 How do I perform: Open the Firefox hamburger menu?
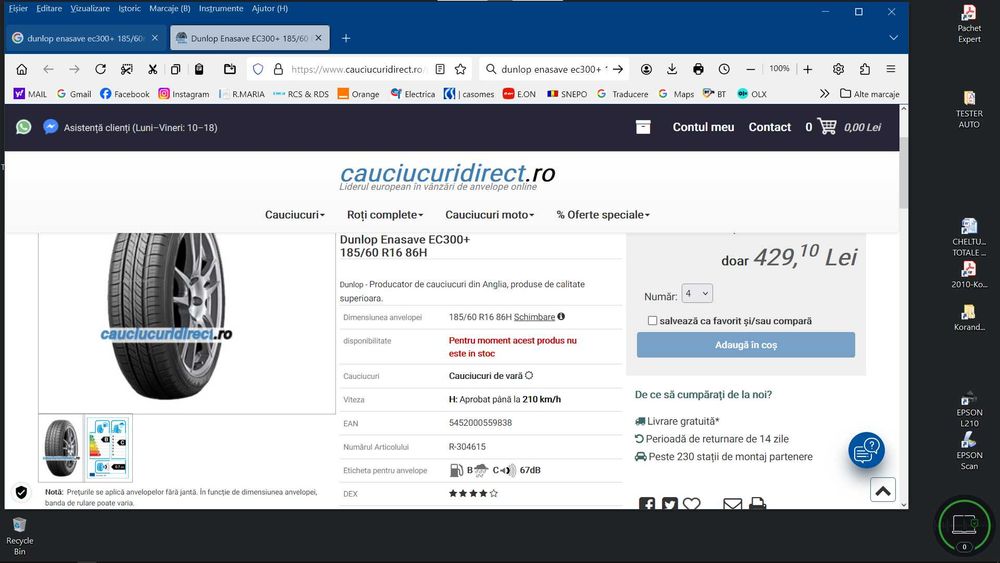coord(891,69)
